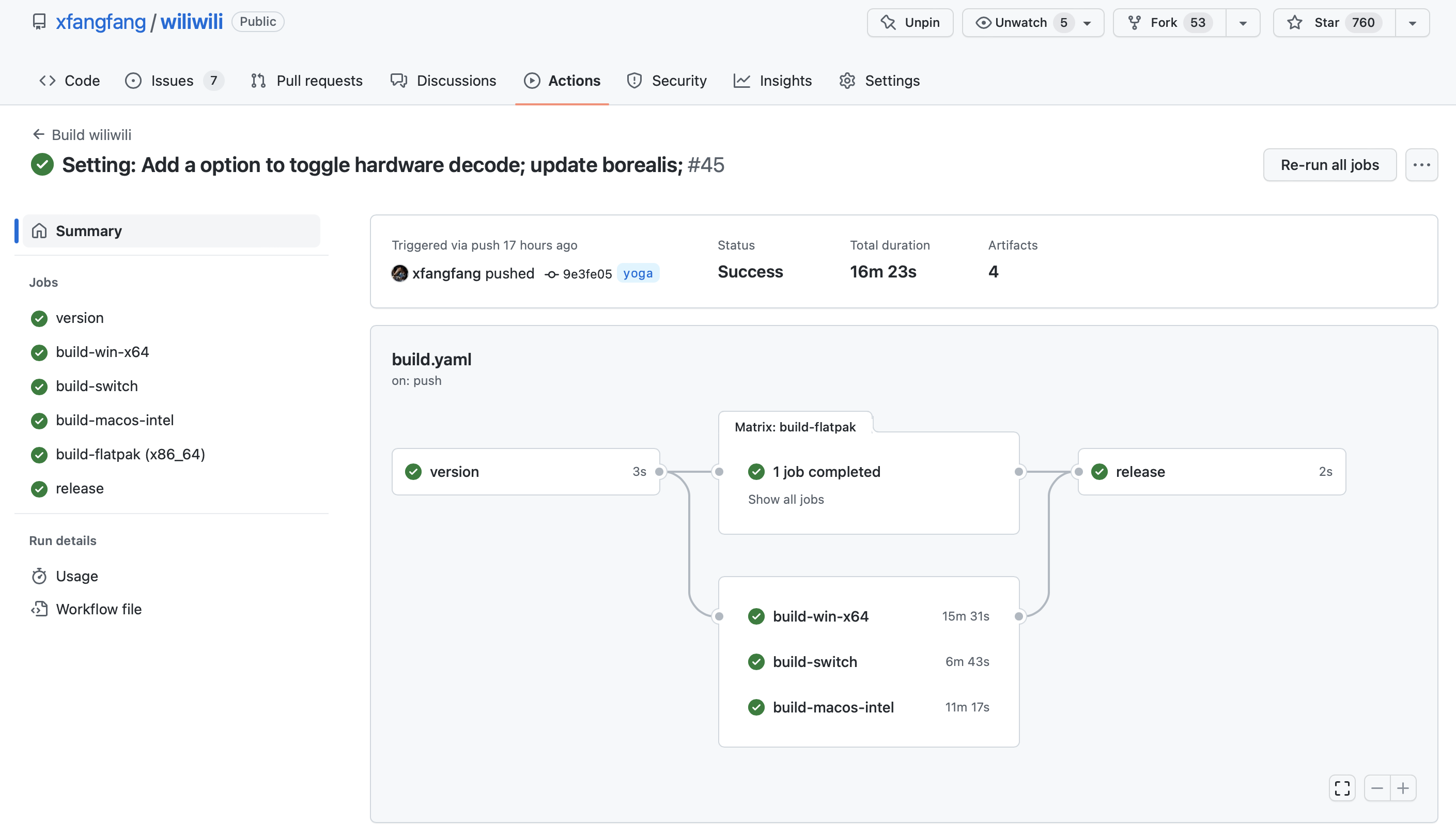Unpin the repository with Unpin button
1456x837 pixels.
point(910,22)
